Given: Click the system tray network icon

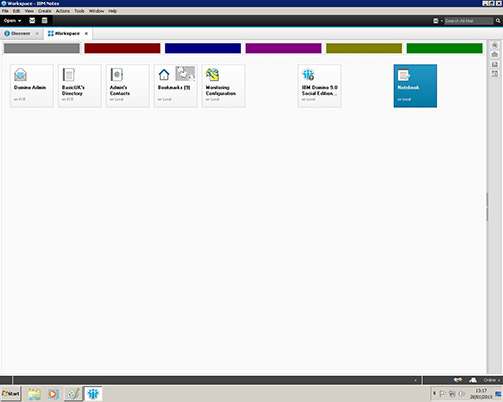Looking at the screenshot, I should (452, 394).
